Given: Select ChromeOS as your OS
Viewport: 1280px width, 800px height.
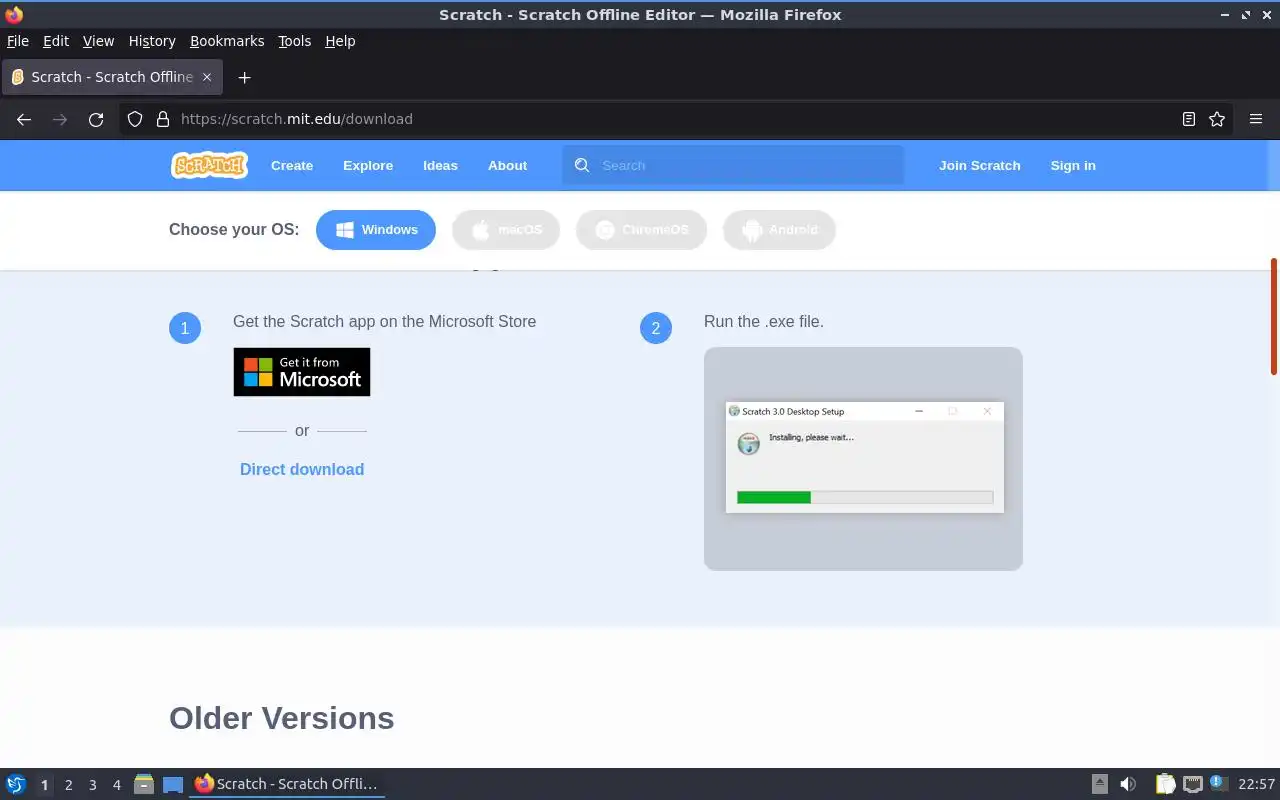Looking at the screenshot, I should tap(641, 230).
